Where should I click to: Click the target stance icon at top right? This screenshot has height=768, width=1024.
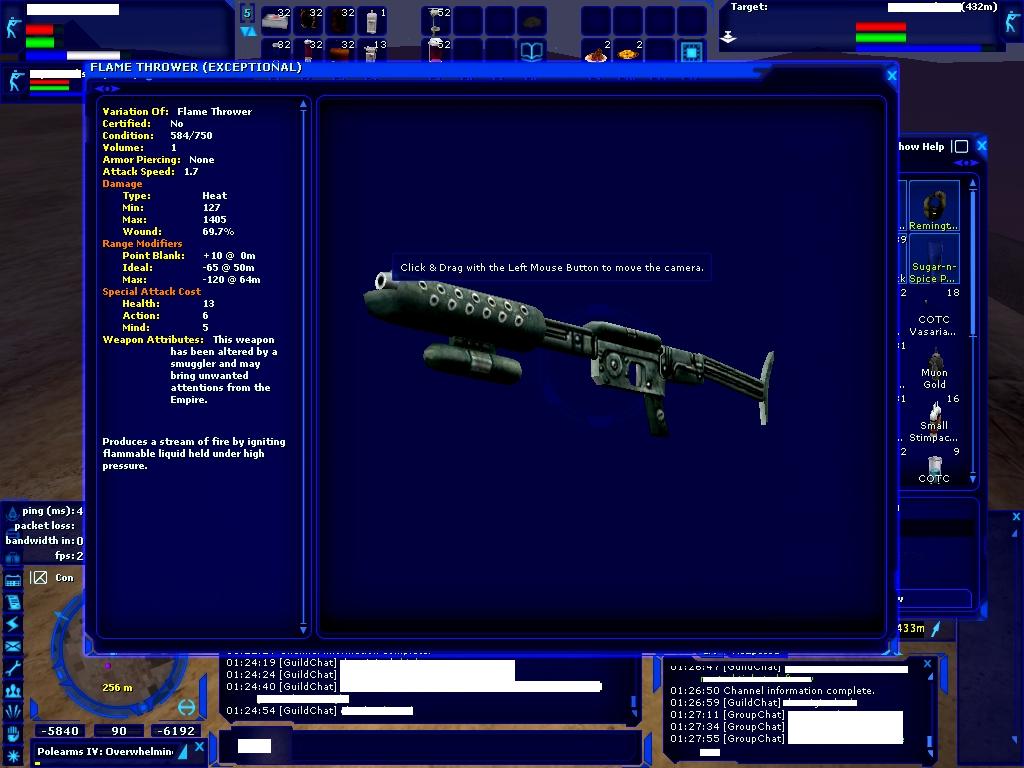point(1012,23)
